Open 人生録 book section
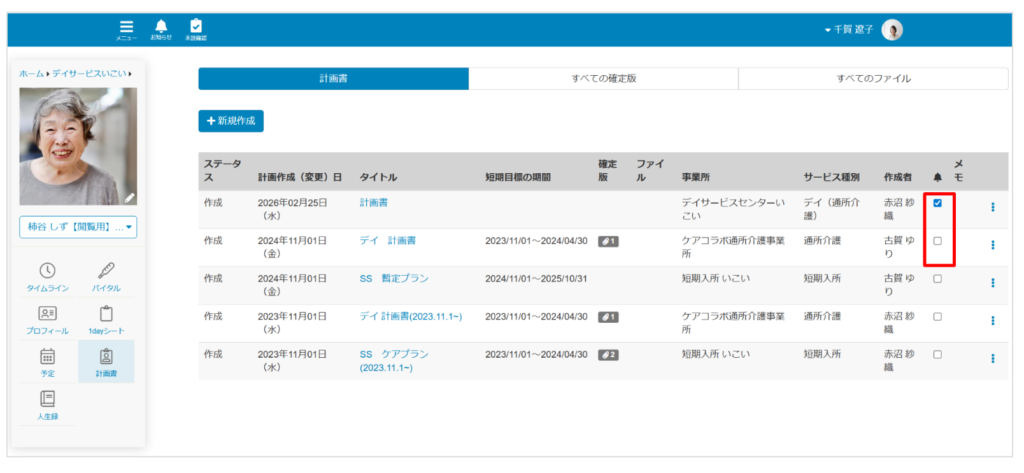 (48, 405)
